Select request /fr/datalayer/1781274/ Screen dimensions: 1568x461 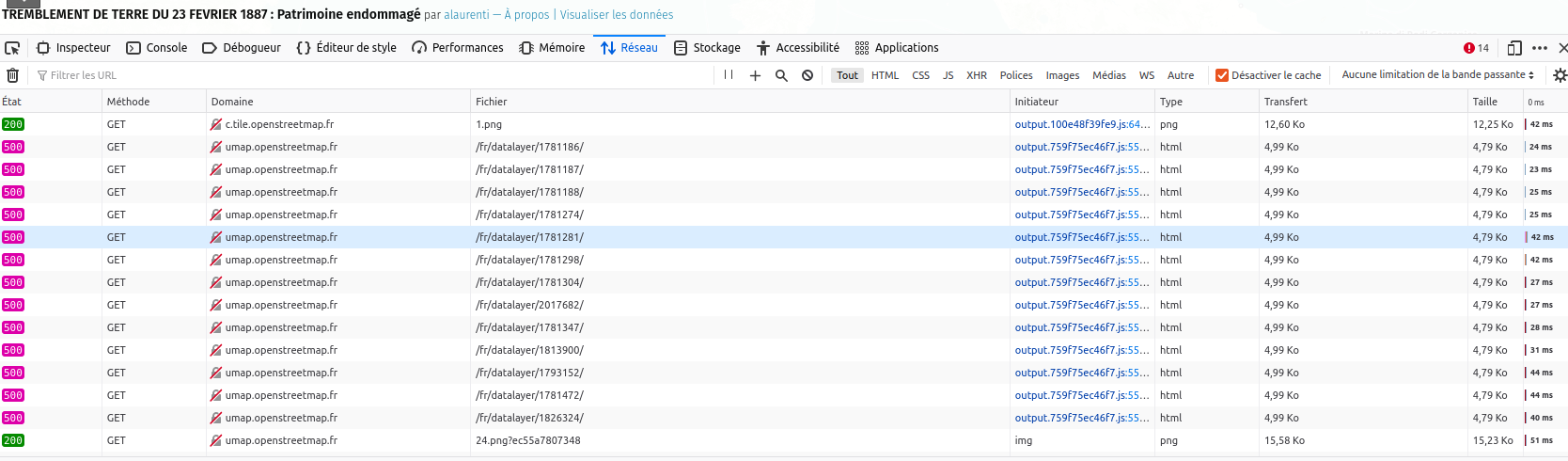click(x=784, y=215)
